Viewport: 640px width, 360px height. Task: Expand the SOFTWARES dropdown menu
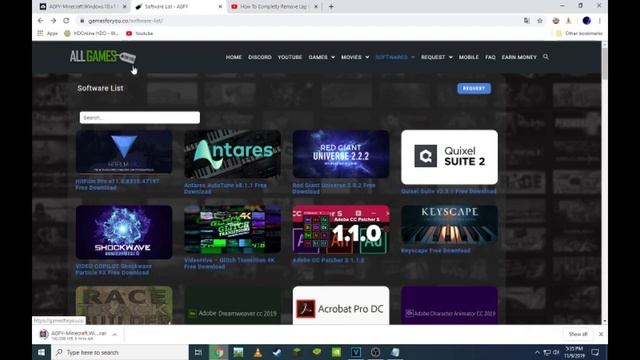tap(395, 57)
